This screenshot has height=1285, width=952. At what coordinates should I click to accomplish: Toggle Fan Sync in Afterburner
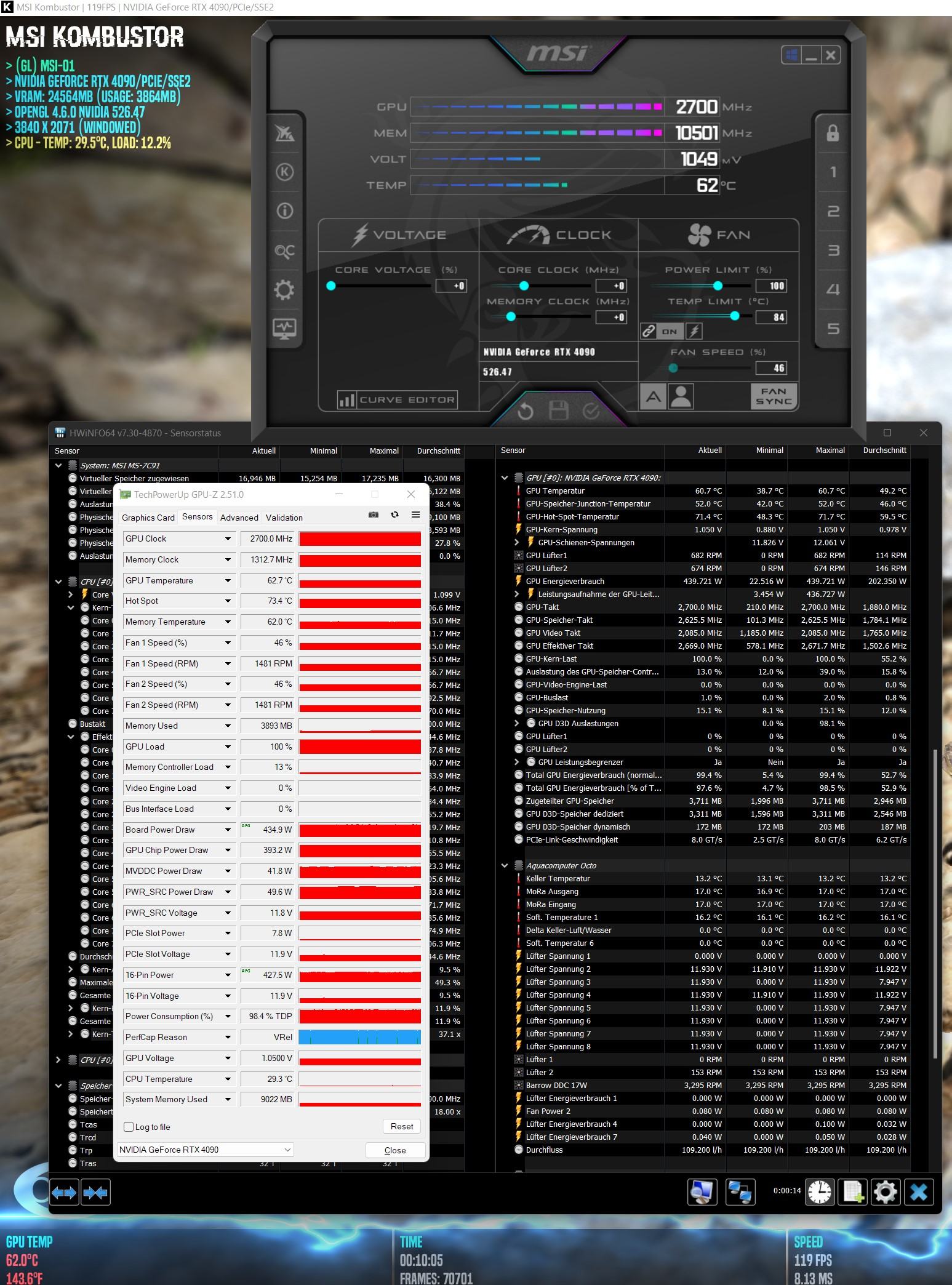tap(774, 396)
